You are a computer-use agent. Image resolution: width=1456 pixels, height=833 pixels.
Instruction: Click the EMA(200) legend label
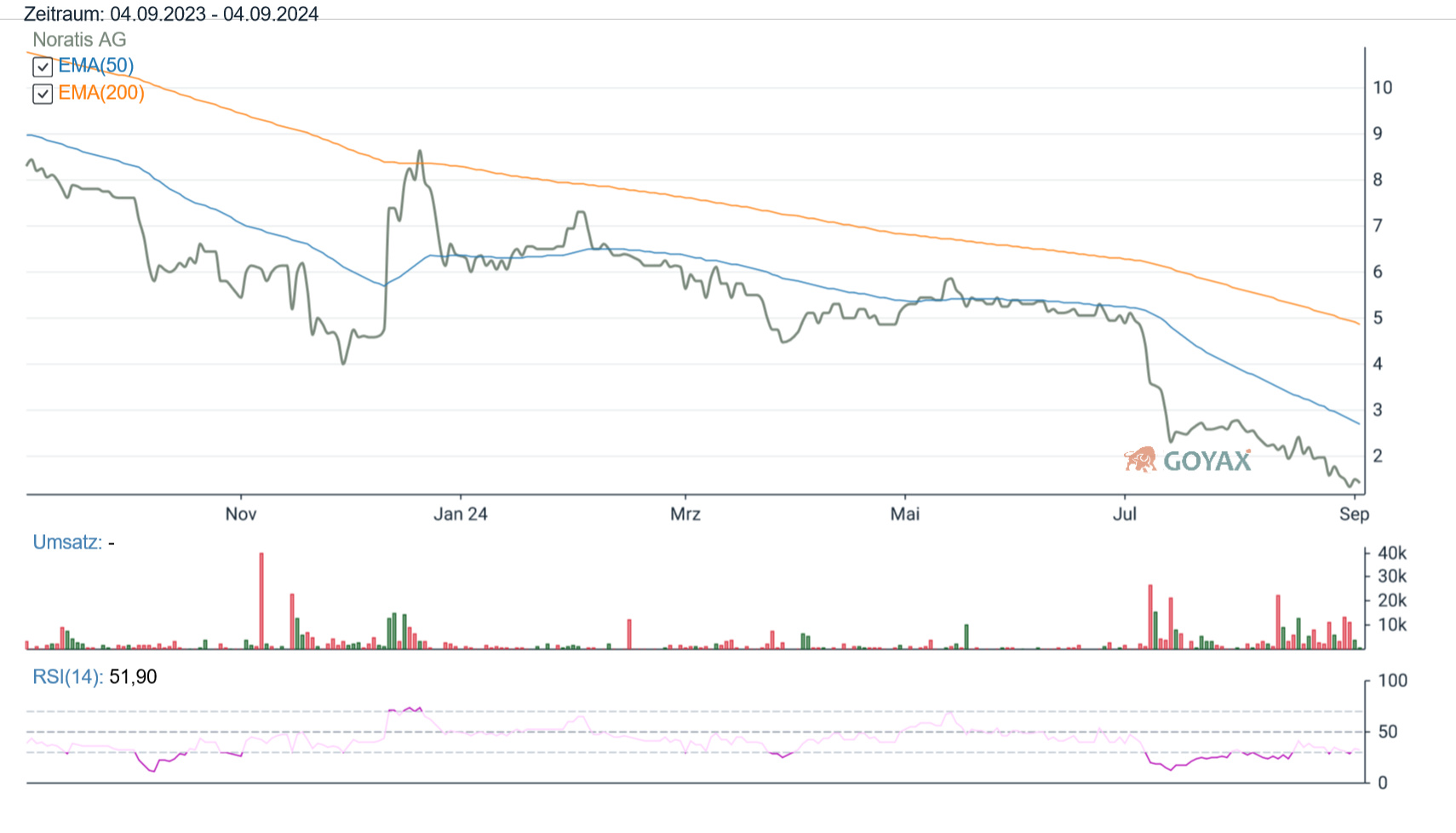101,93
